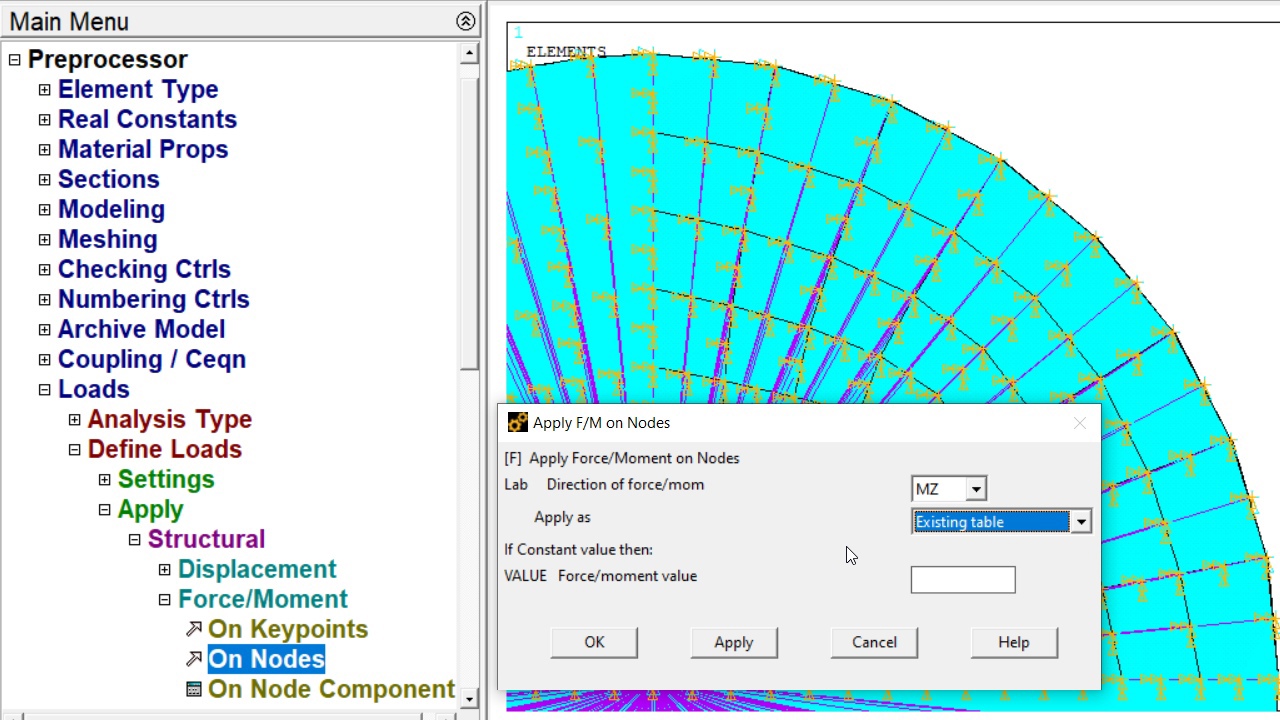This screenshot has height=720, width=1280.
Task: Collapse the Apply node
Action: coord(105,510)
